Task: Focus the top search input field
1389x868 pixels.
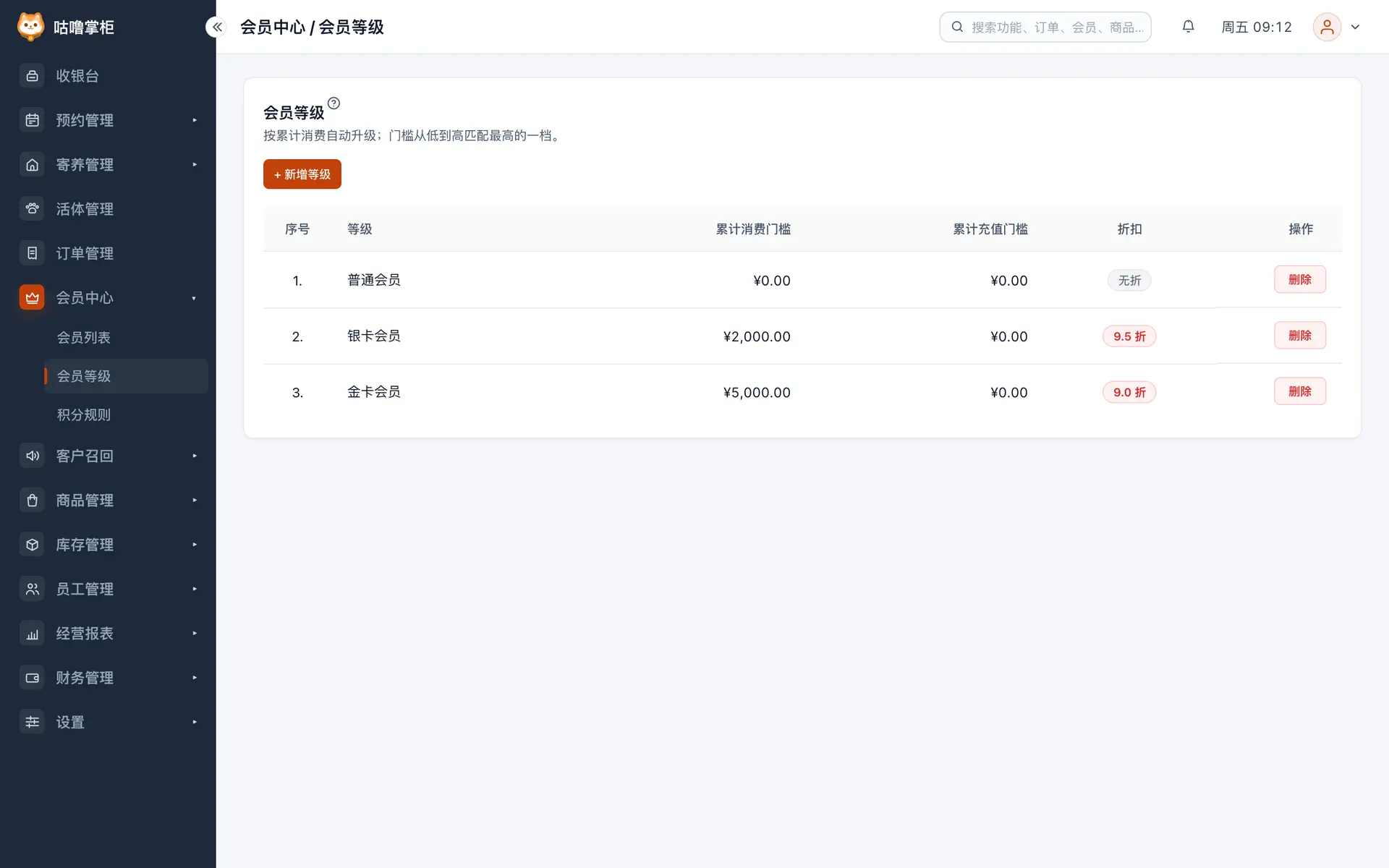Action: pos(1045,27)
